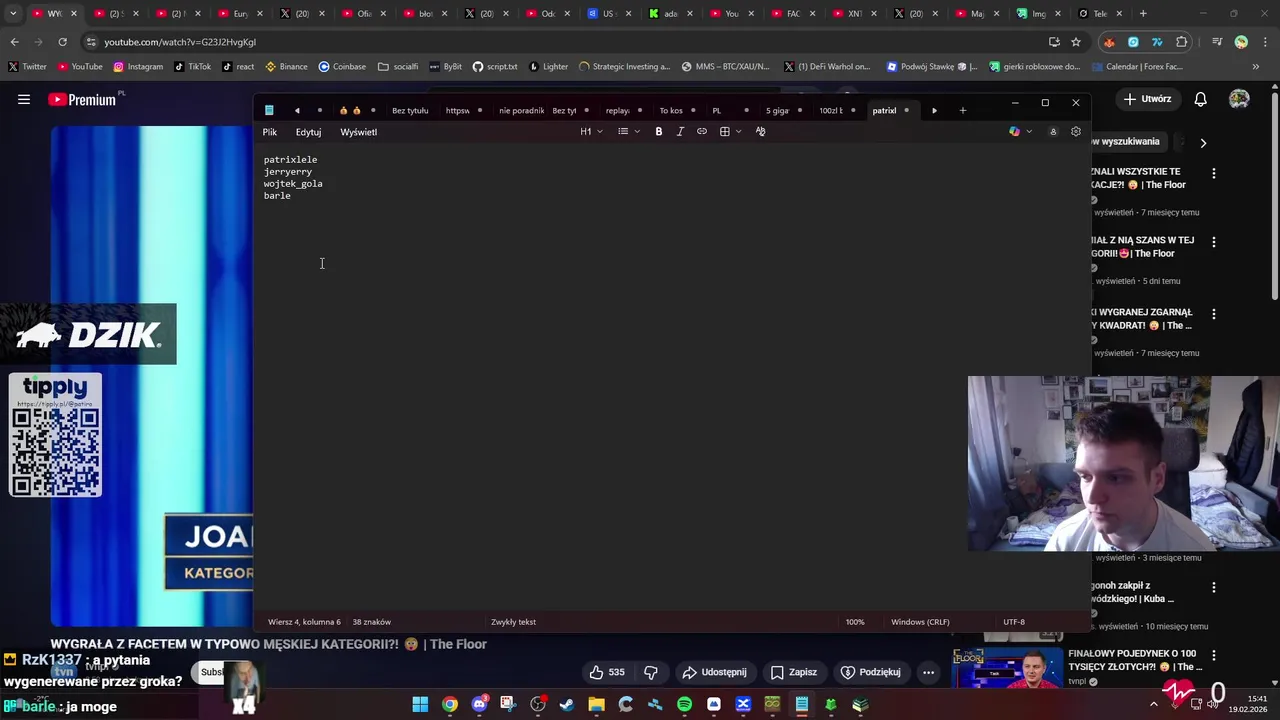Open line ending Windows (CRLF) selector
The width and height of the screenshot is (1280, 720).
pyautogui.click(x=920, y=622)
